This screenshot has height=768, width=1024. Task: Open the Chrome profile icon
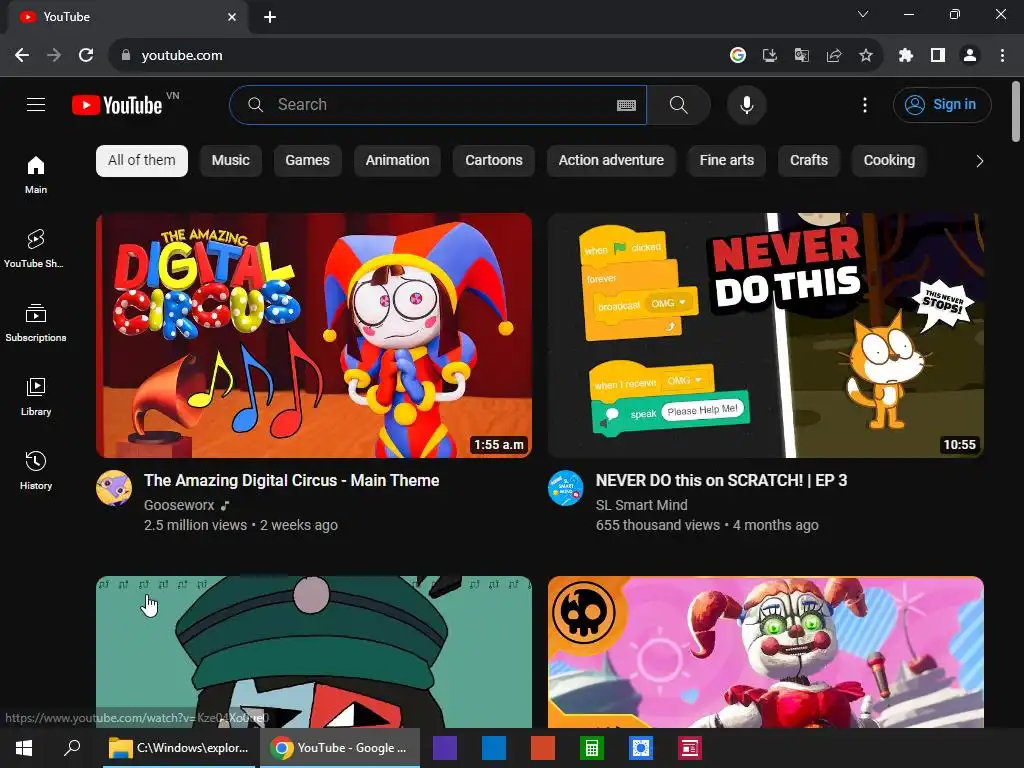[970, 56]
